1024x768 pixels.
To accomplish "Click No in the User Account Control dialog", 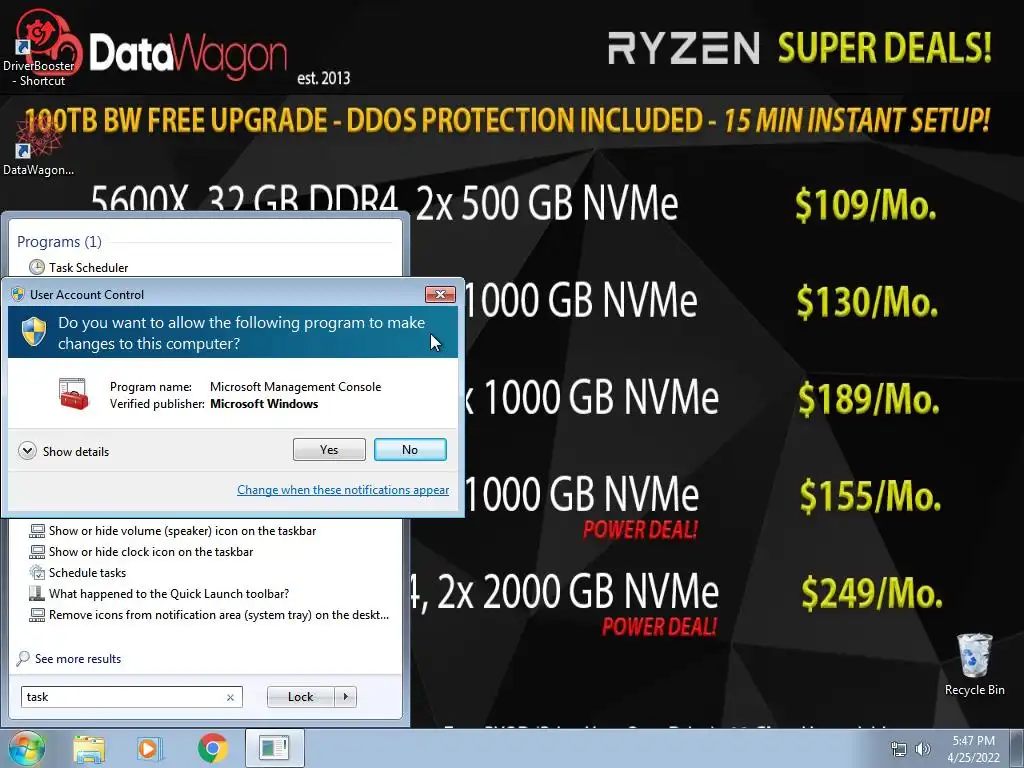I will point(410,449).
